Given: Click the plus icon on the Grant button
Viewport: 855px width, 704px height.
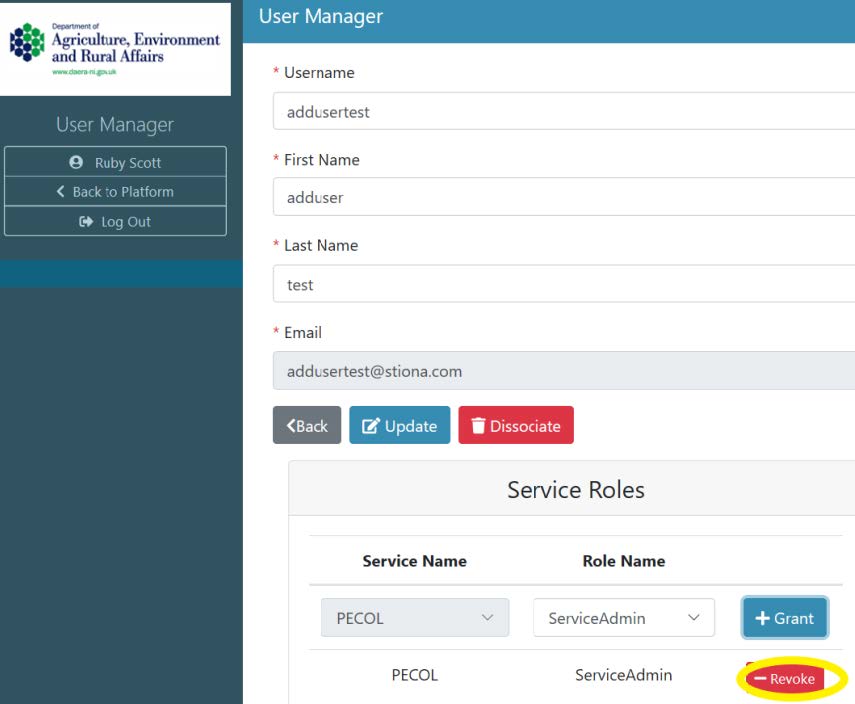Looking at the screenshot, I should (x=763, y=618).
